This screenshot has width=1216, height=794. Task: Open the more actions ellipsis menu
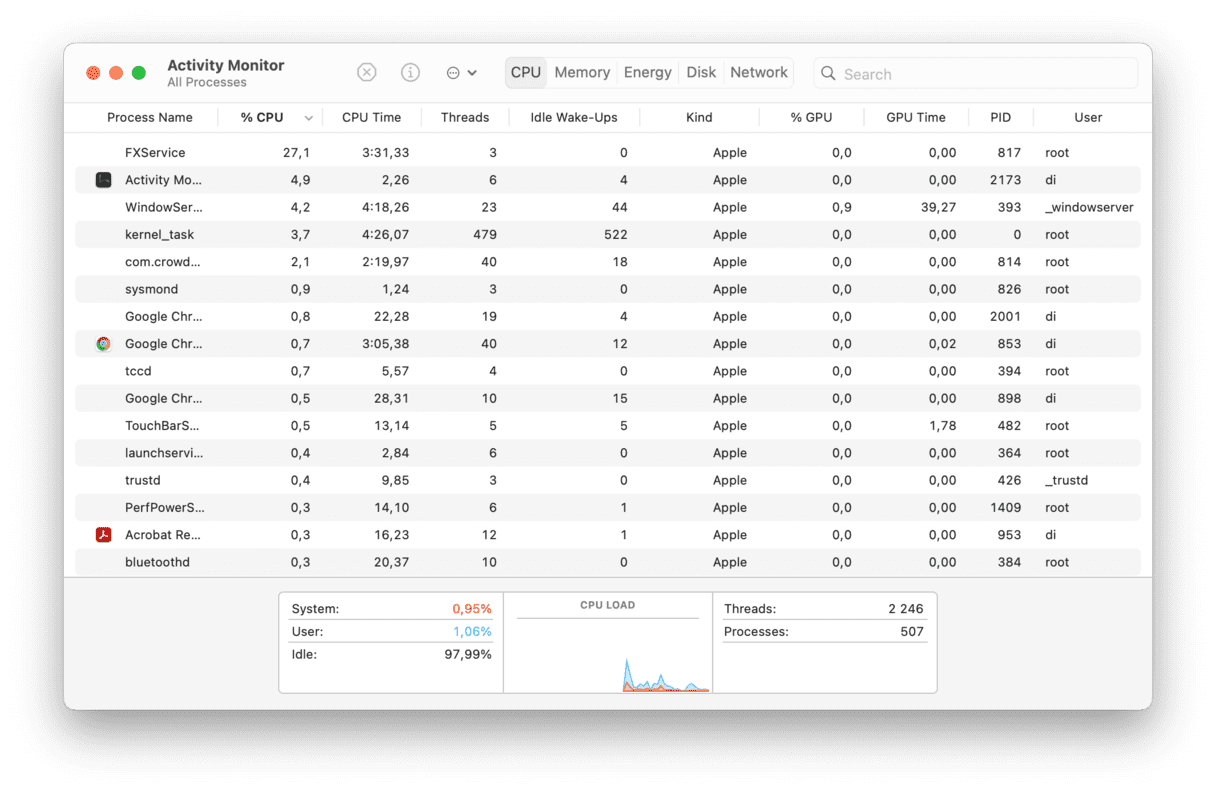click(461, 73)
